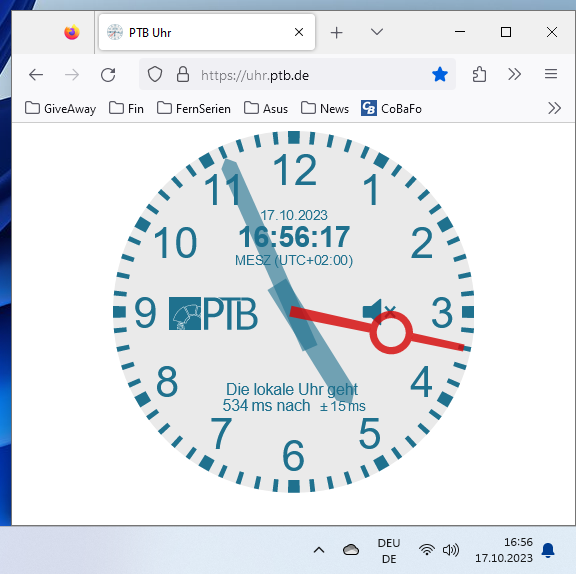576x574 pixels.
Task: Open the Extensions puzzle menu
Action: click(479, 74)
